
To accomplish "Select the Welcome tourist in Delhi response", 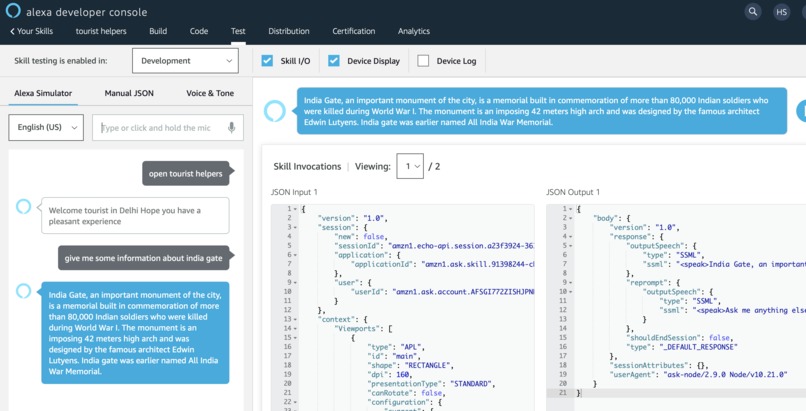I will [135, 216].
